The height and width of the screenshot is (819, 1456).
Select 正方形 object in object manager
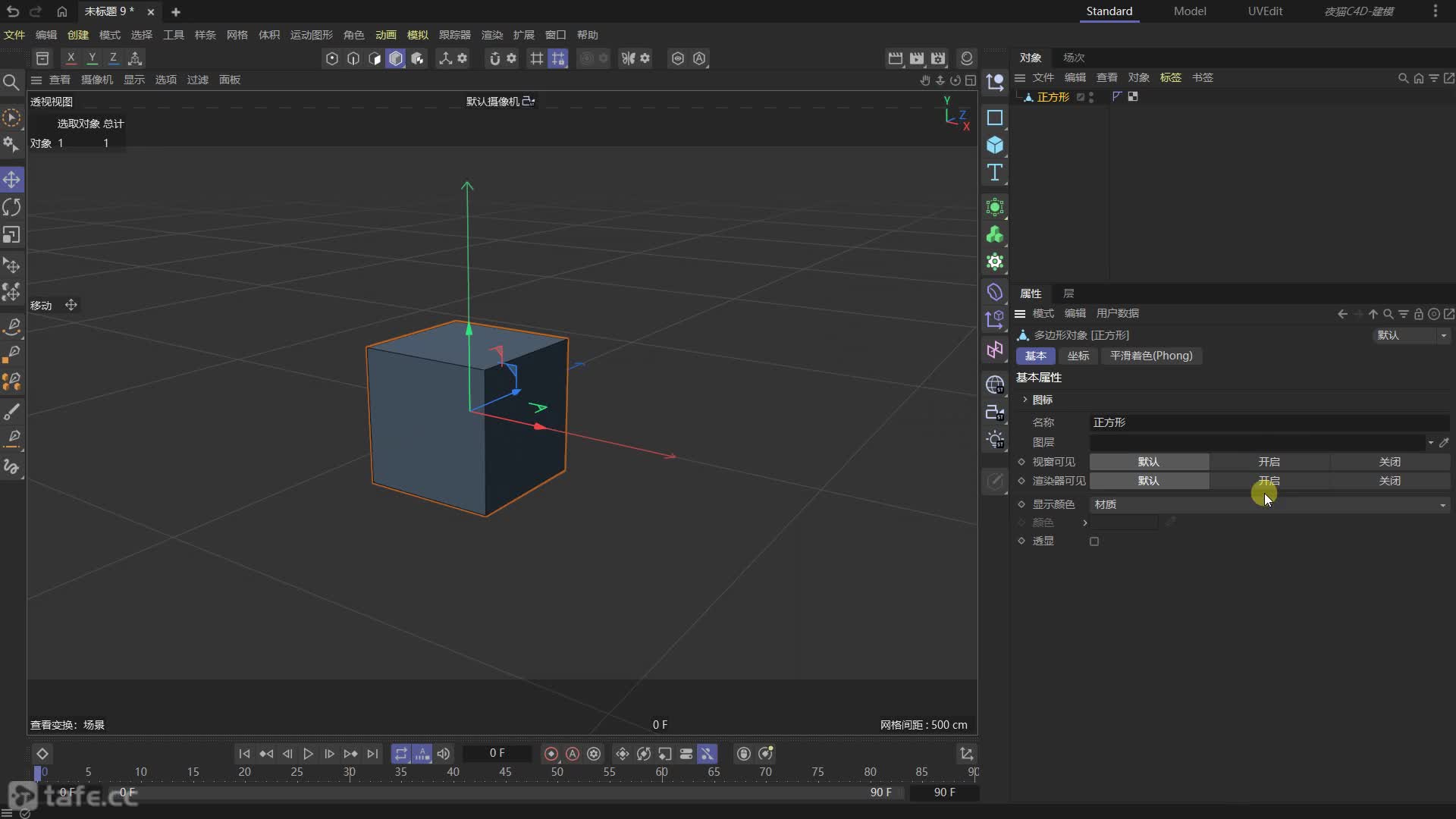(1053, 97)
